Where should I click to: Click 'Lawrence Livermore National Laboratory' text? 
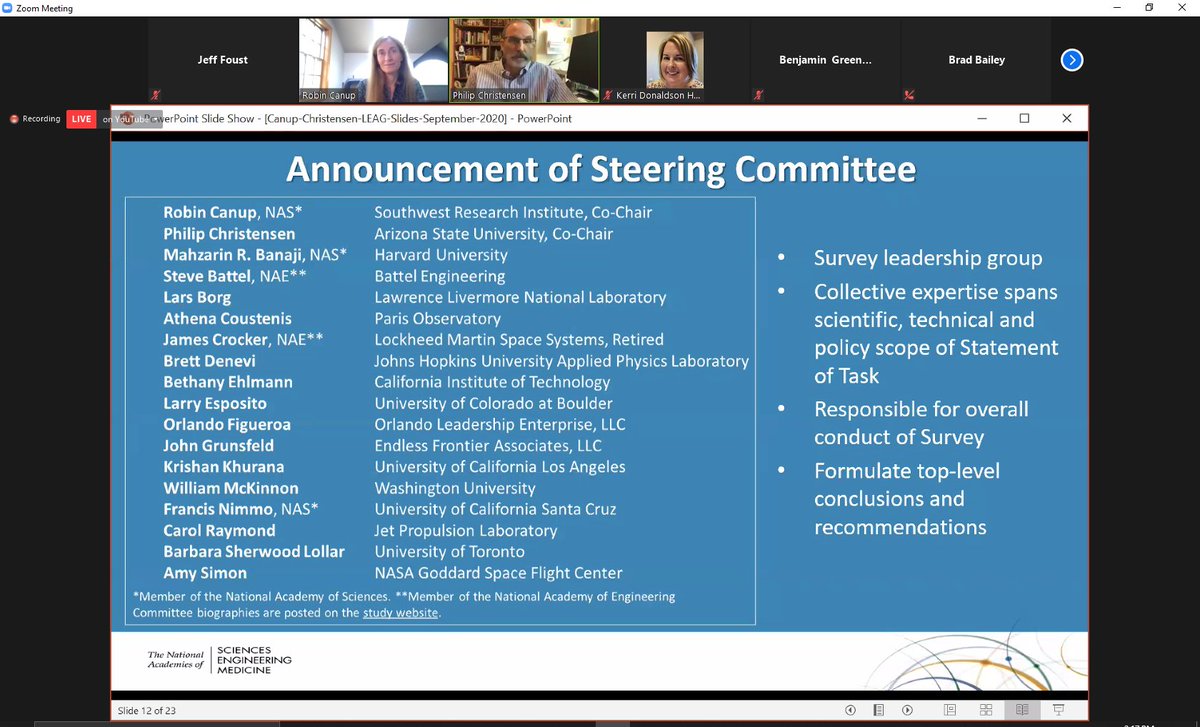520,297
